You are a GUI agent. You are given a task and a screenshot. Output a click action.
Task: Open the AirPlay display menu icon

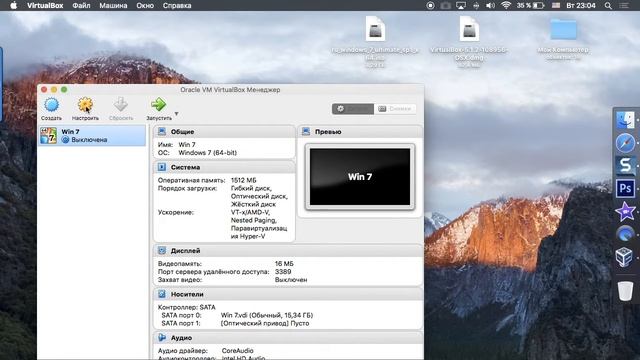click(461, 5)
